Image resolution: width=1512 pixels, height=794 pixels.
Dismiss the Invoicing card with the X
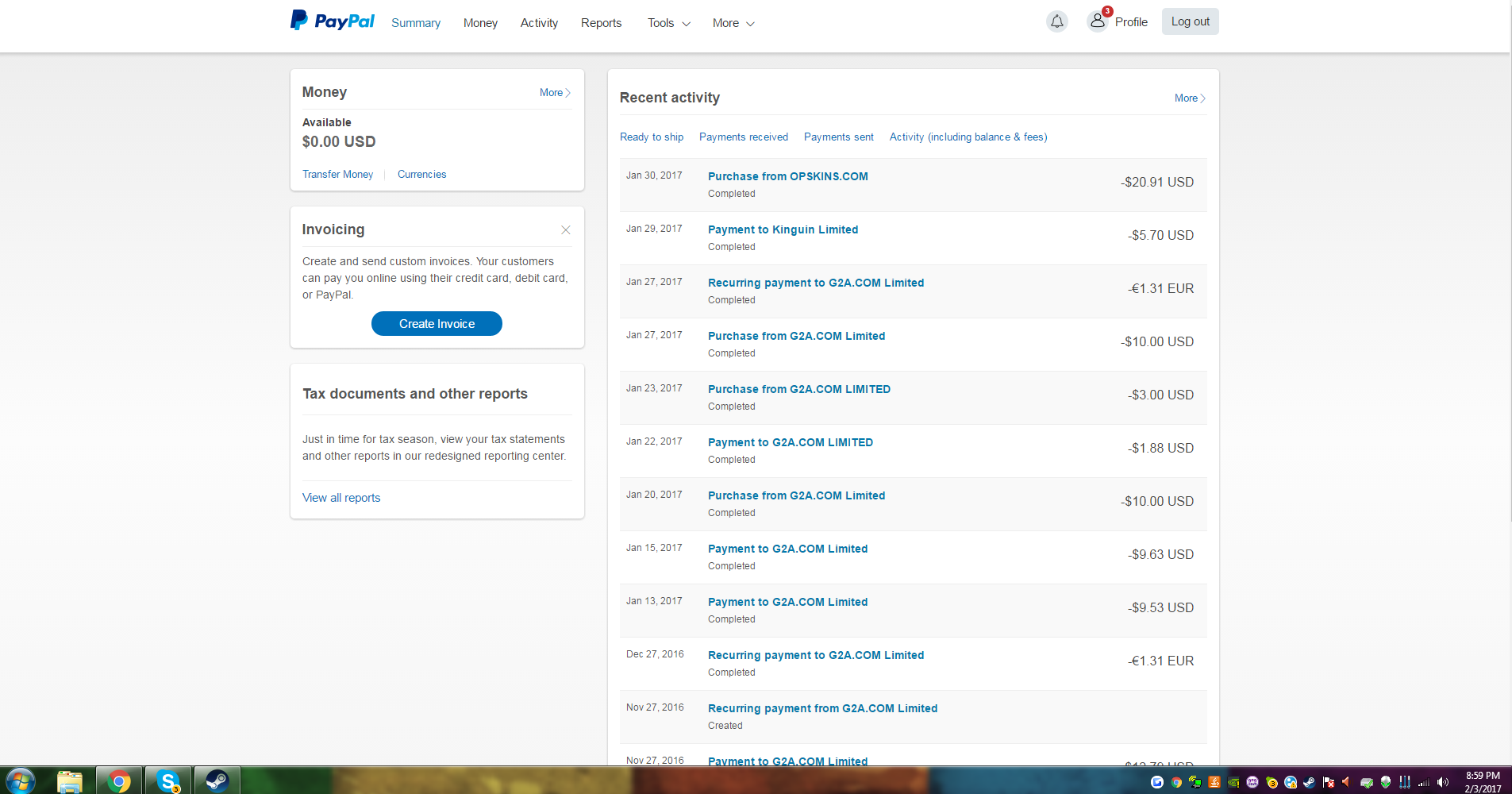click(566, 230)
